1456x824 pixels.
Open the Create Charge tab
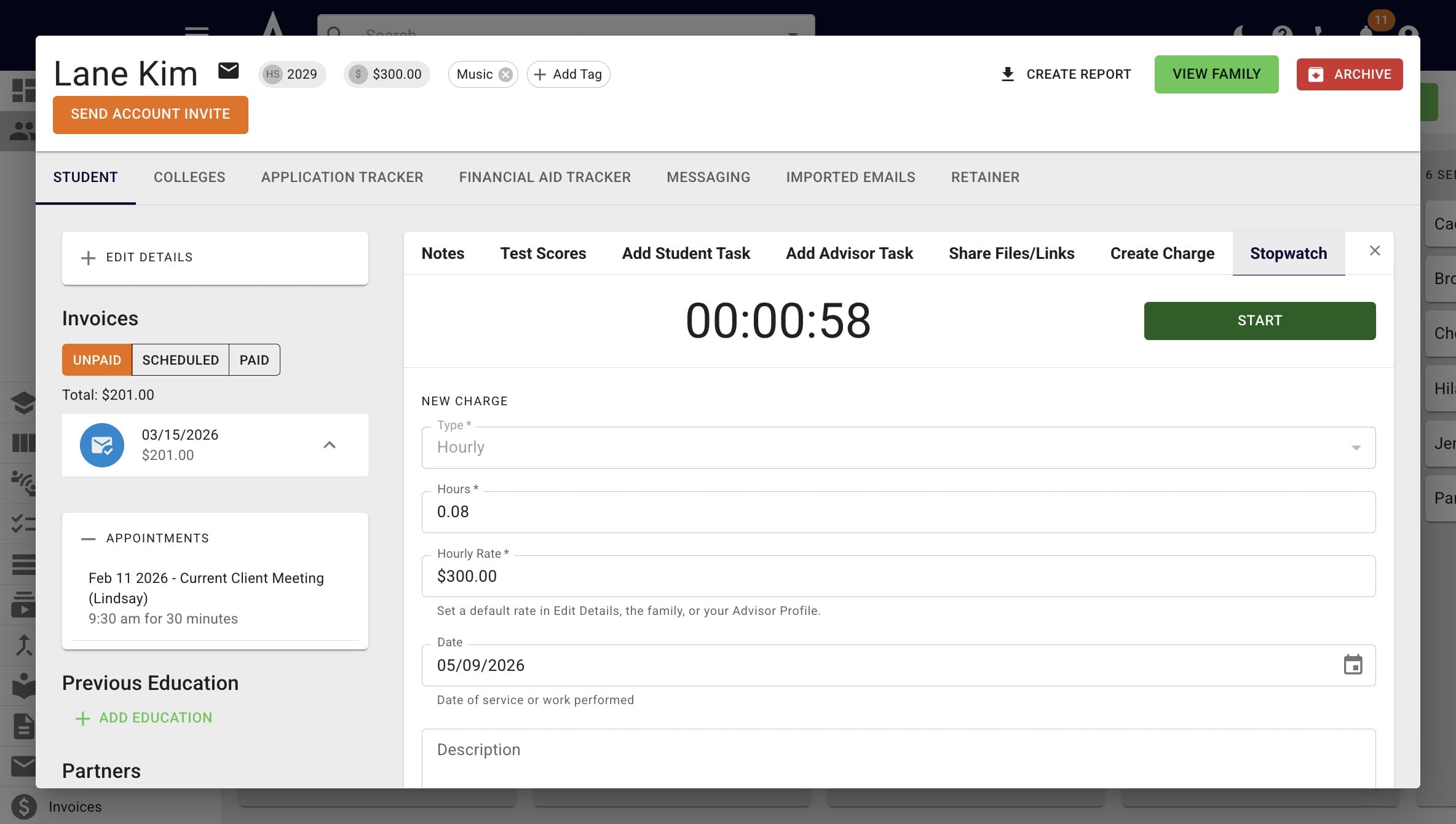(1162, 253)
